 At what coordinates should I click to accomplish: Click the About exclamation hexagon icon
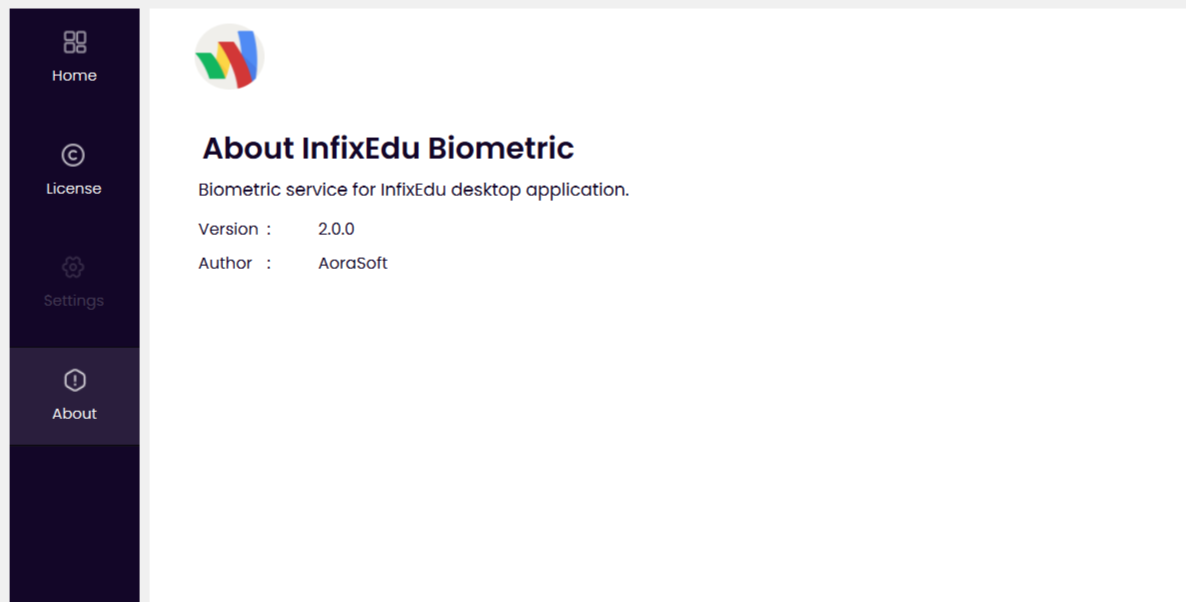click(x=74, y=380)
